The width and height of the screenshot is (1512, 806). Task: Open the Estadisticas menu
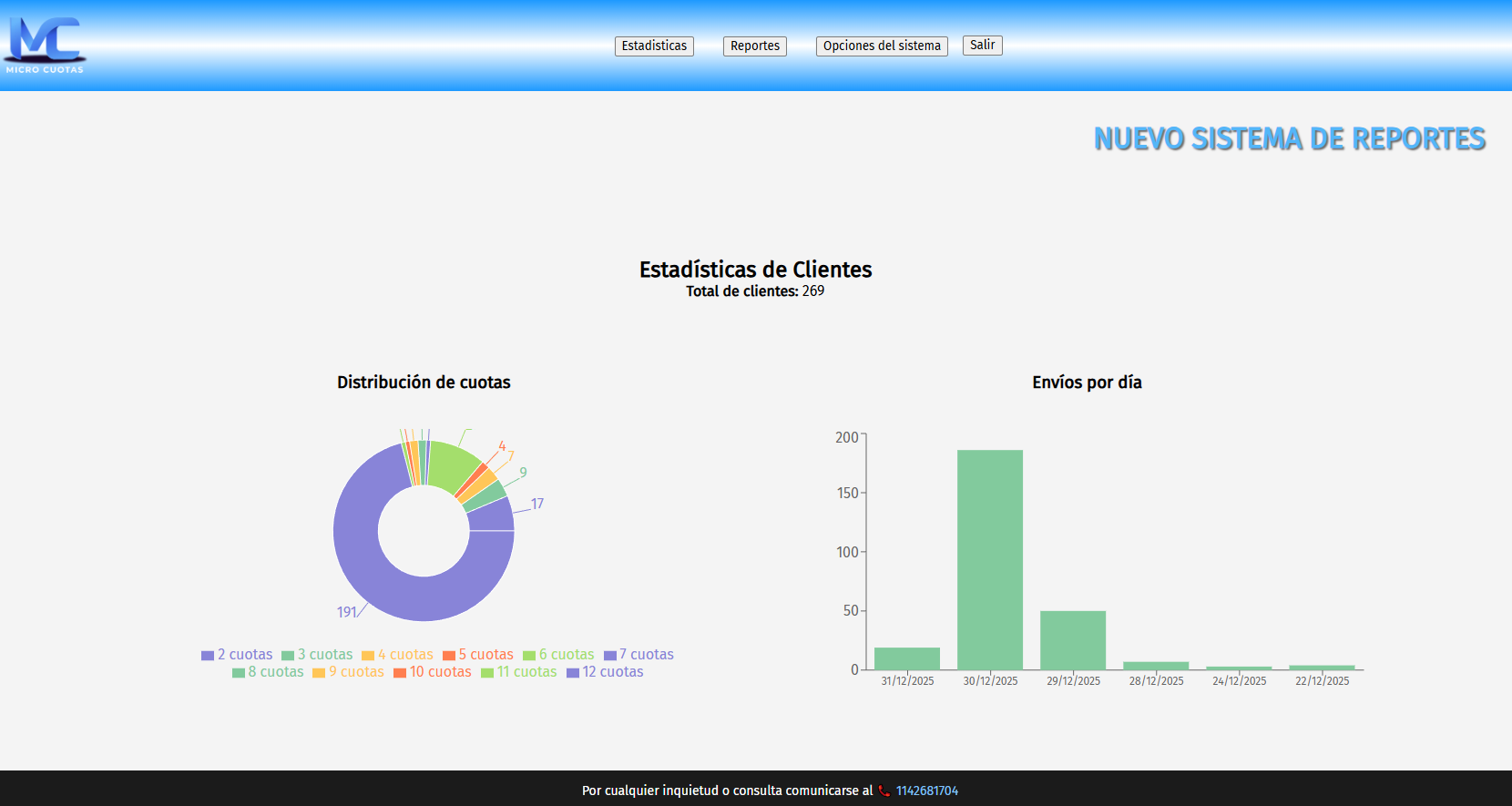coord(654,46)
